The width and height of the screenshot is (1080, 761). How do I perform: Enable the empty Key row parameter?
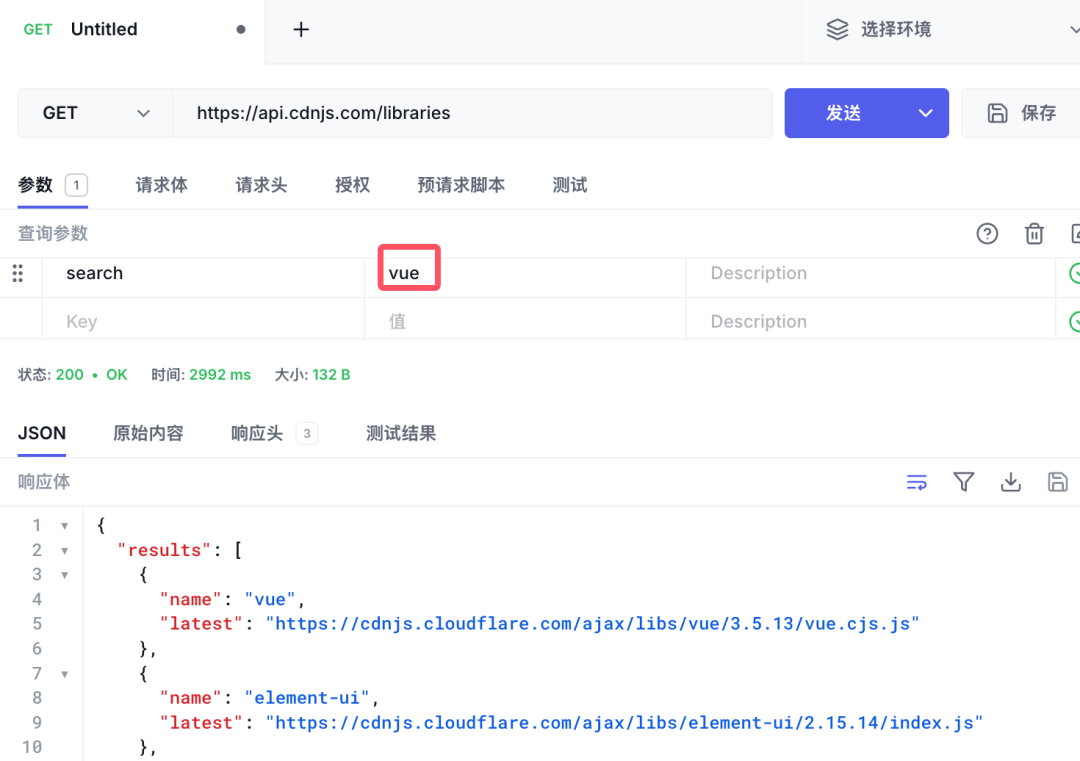1075,320
